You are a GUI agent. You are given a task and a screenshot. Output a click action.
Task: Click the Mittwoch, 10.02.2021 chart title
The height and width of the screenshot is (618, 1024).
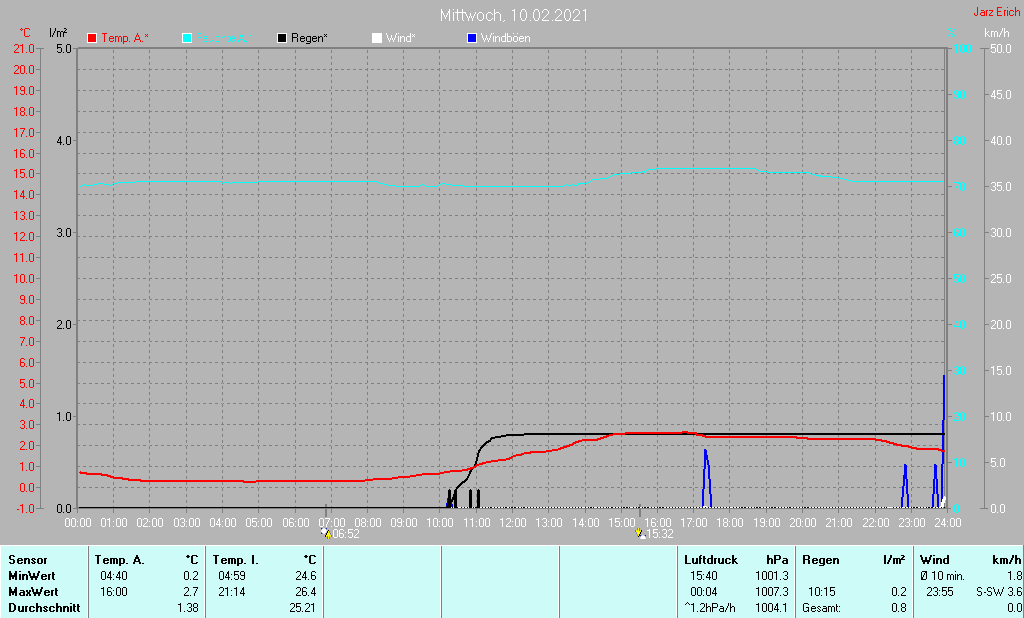click(x=513, y=15)
